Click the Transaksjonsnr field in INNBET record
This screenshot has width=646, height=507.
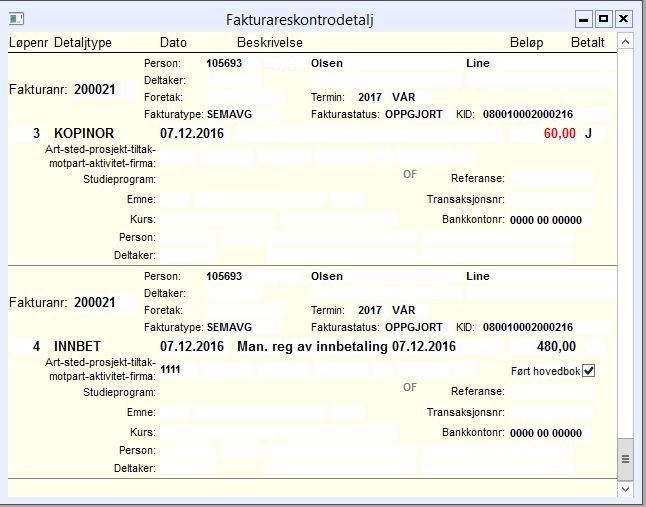click(551, 412)
